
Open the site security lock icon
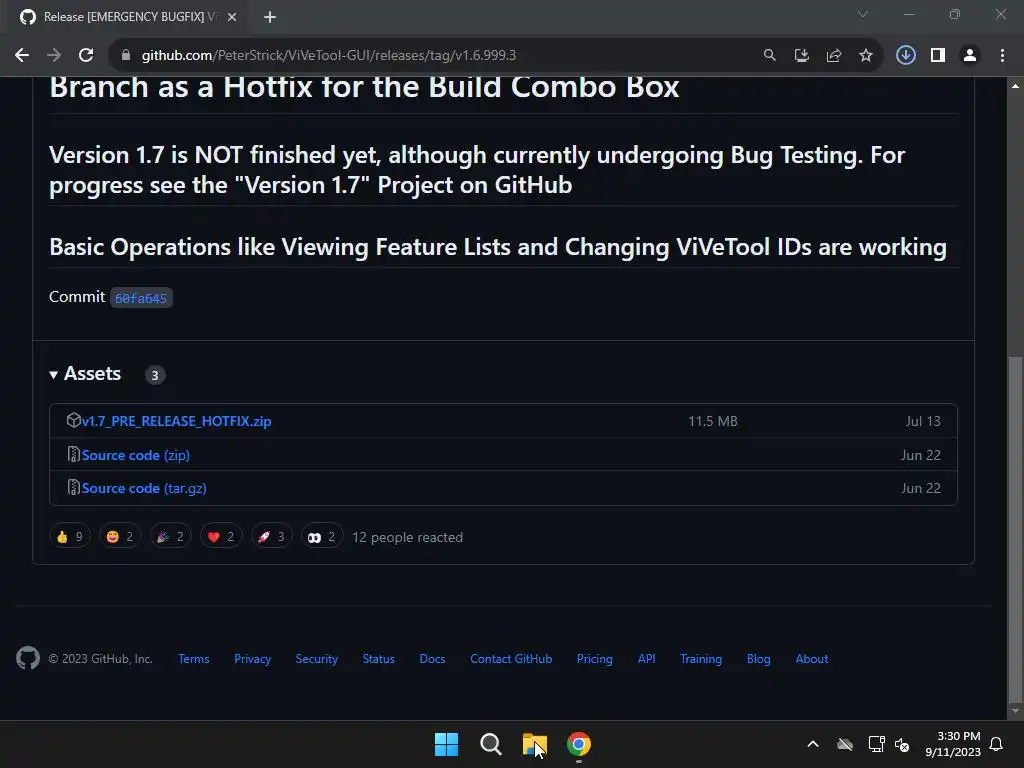(126, 56)
